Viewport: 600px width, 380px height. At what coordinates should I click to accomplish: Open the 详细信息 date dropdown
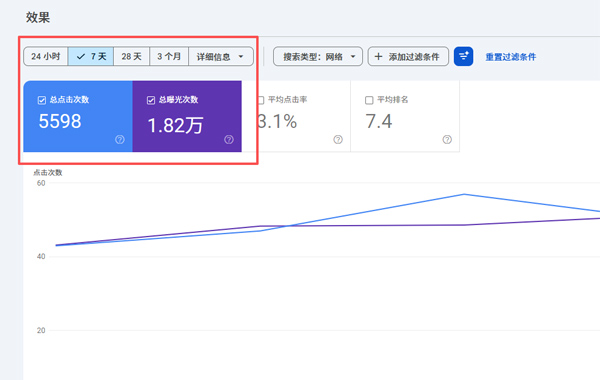[x=221, y=57]
